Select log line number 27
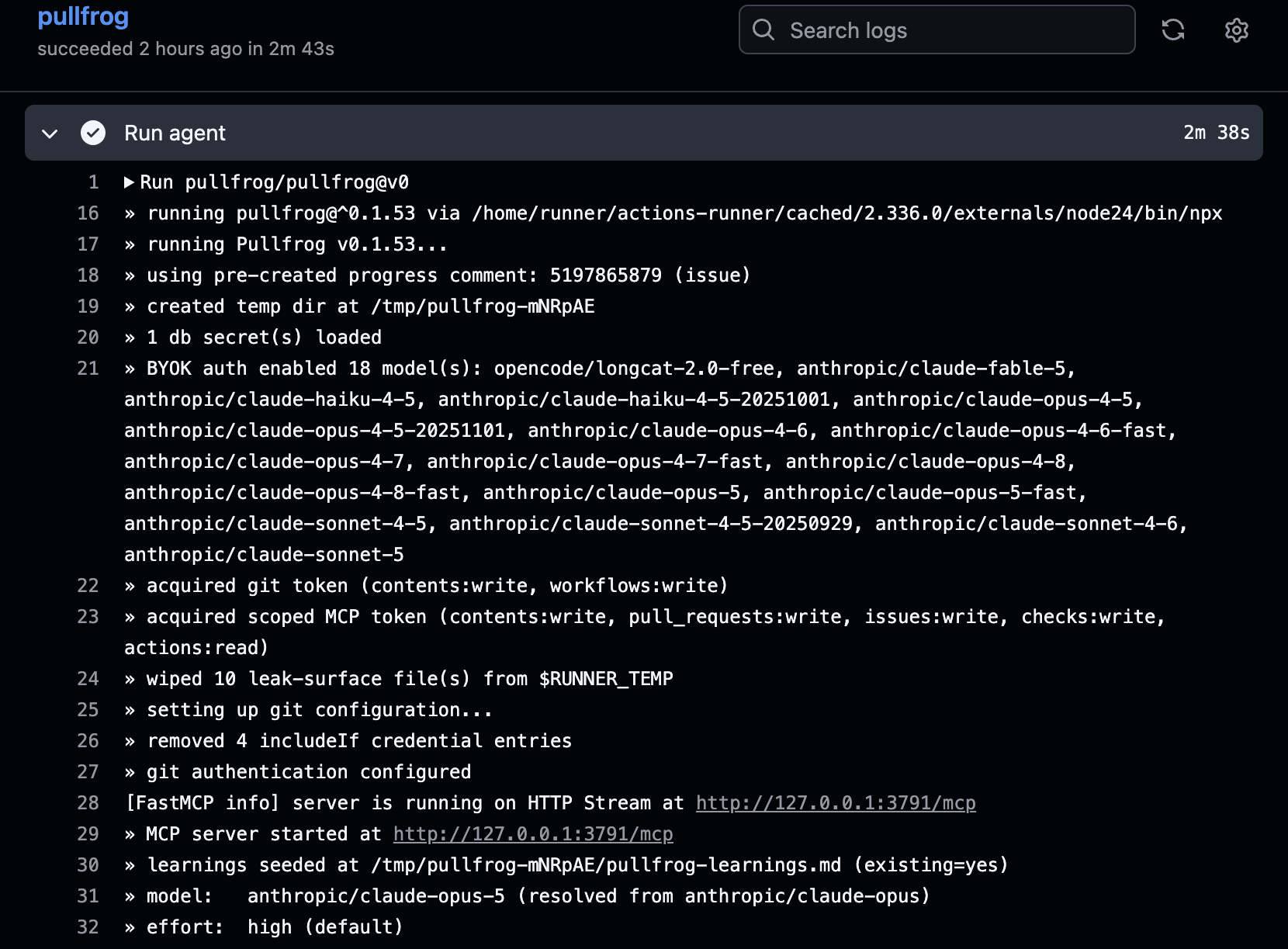Image resolution: width=1288 pixels, height=949 pixels. pyautogui.click(x=88, y=772)
